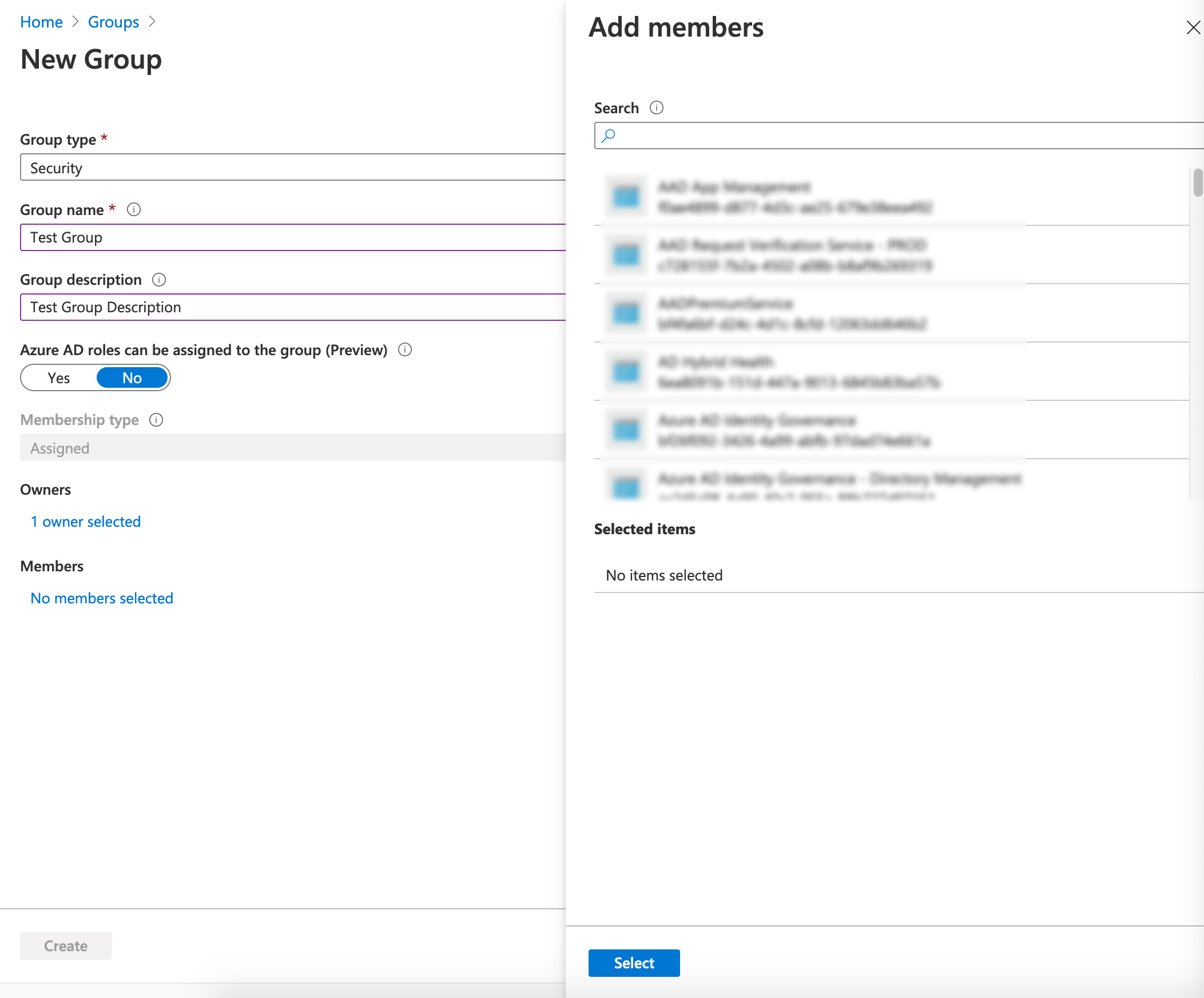Click the magnifier icon in the search box
This screenshot has width=1204, height=998.
[609, 136]
